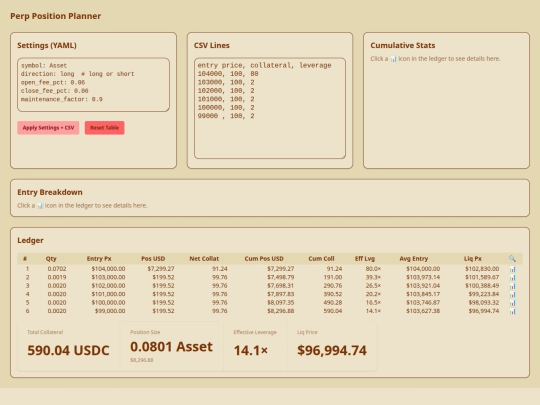Click the 490.28 cumulative collateral cell

(333, 302)
